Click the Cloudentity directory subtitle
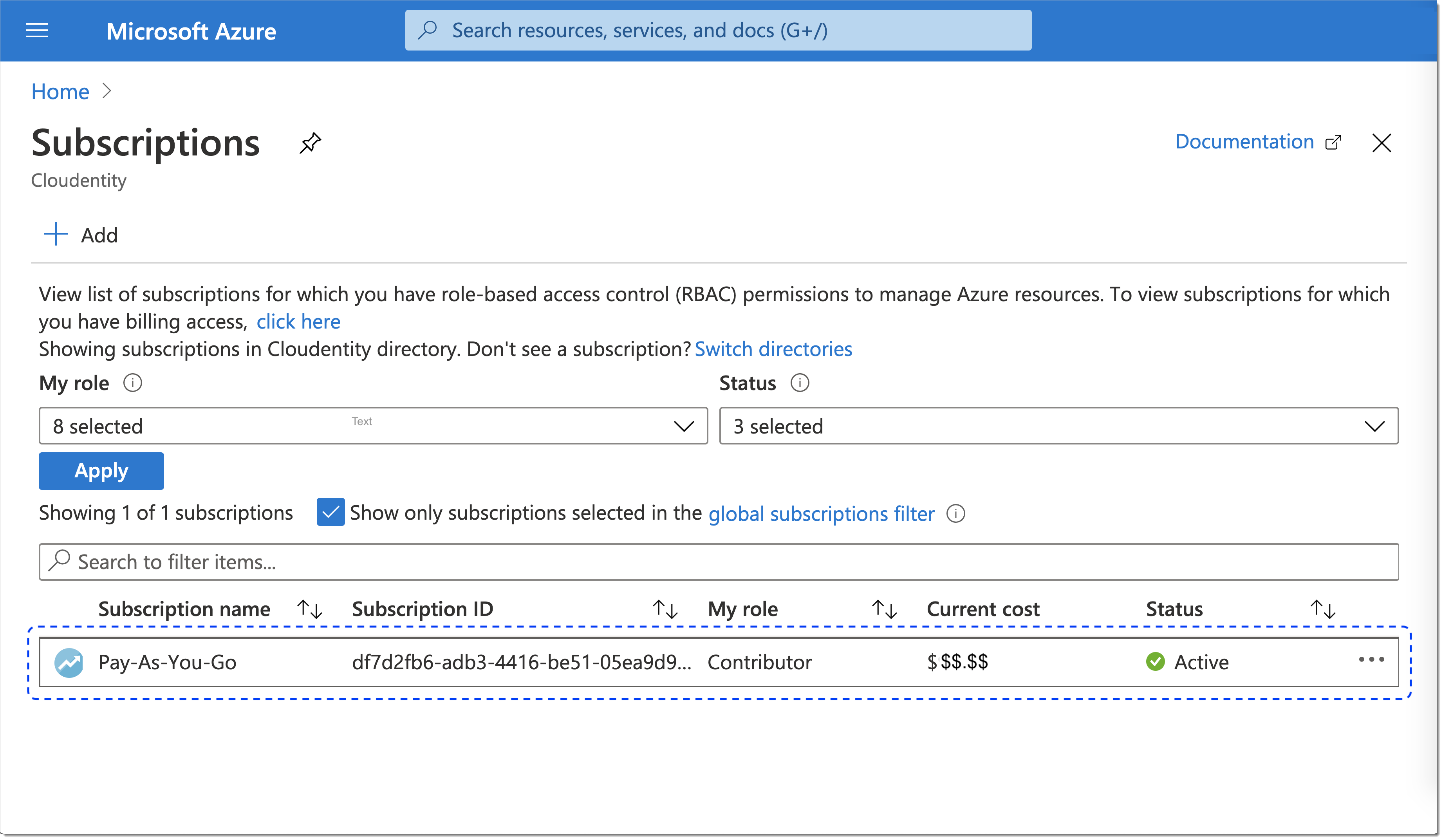The image size is (1443, 840). click(x=78, y=181)
